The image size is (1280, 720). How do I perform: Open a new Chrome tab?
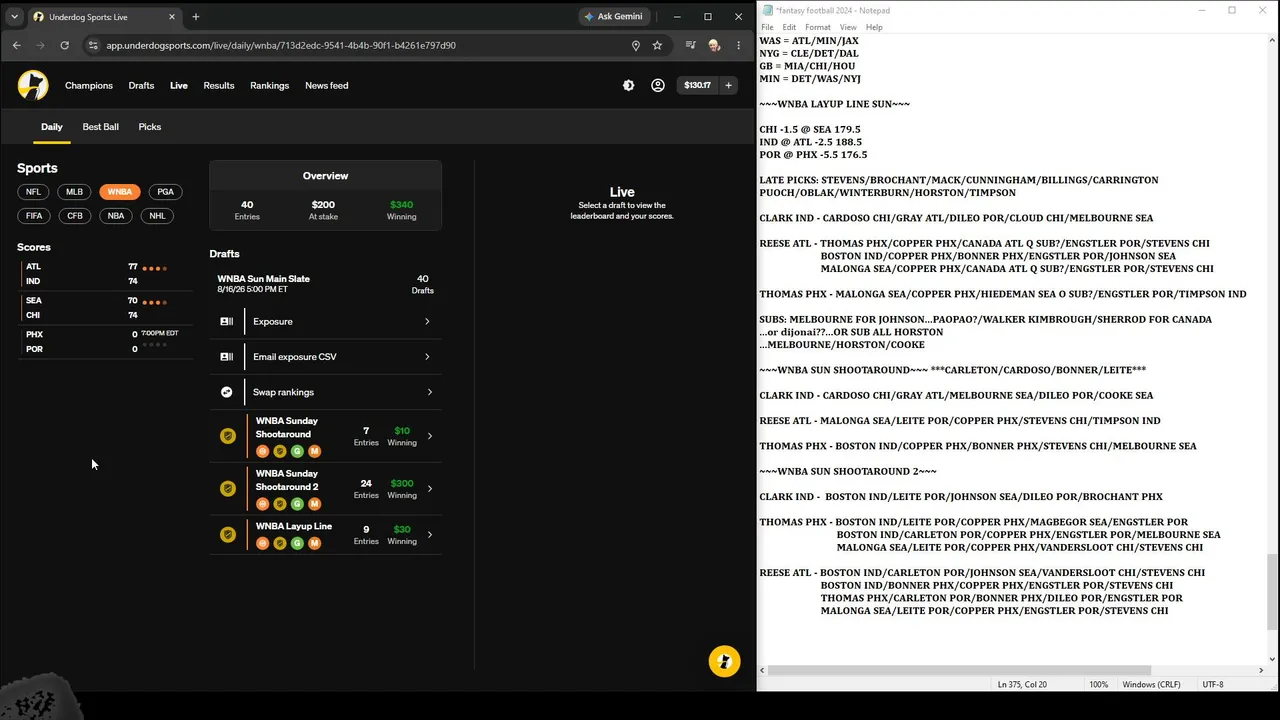[x=196, y=17]
